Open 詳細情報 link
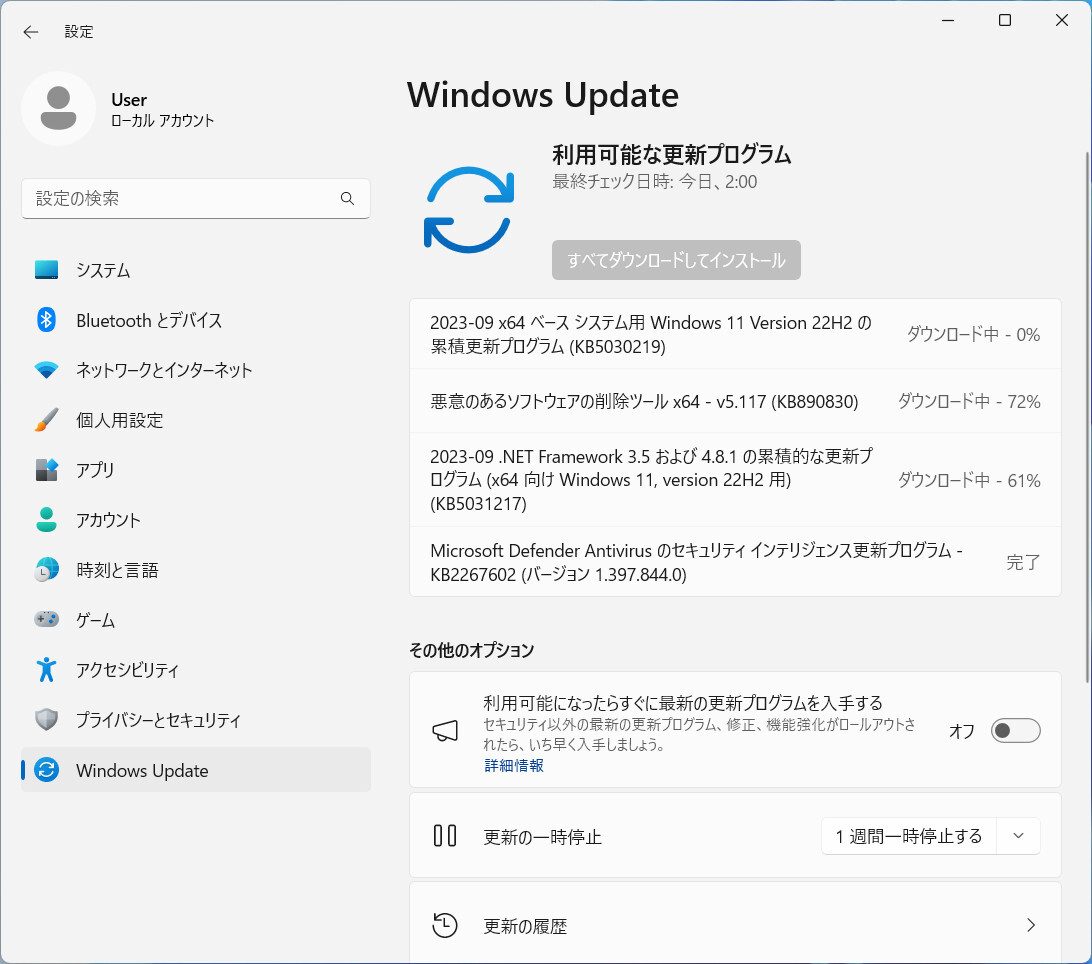 point(514,765)
